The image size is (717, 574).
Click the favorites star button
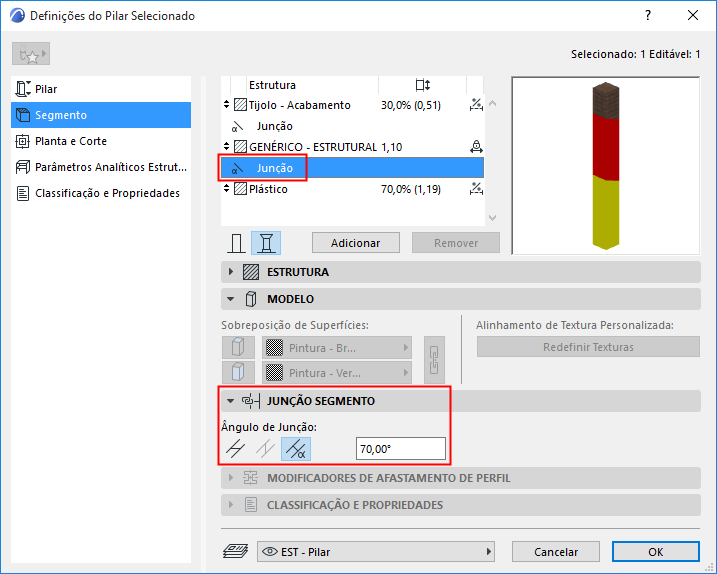(31, 54)
